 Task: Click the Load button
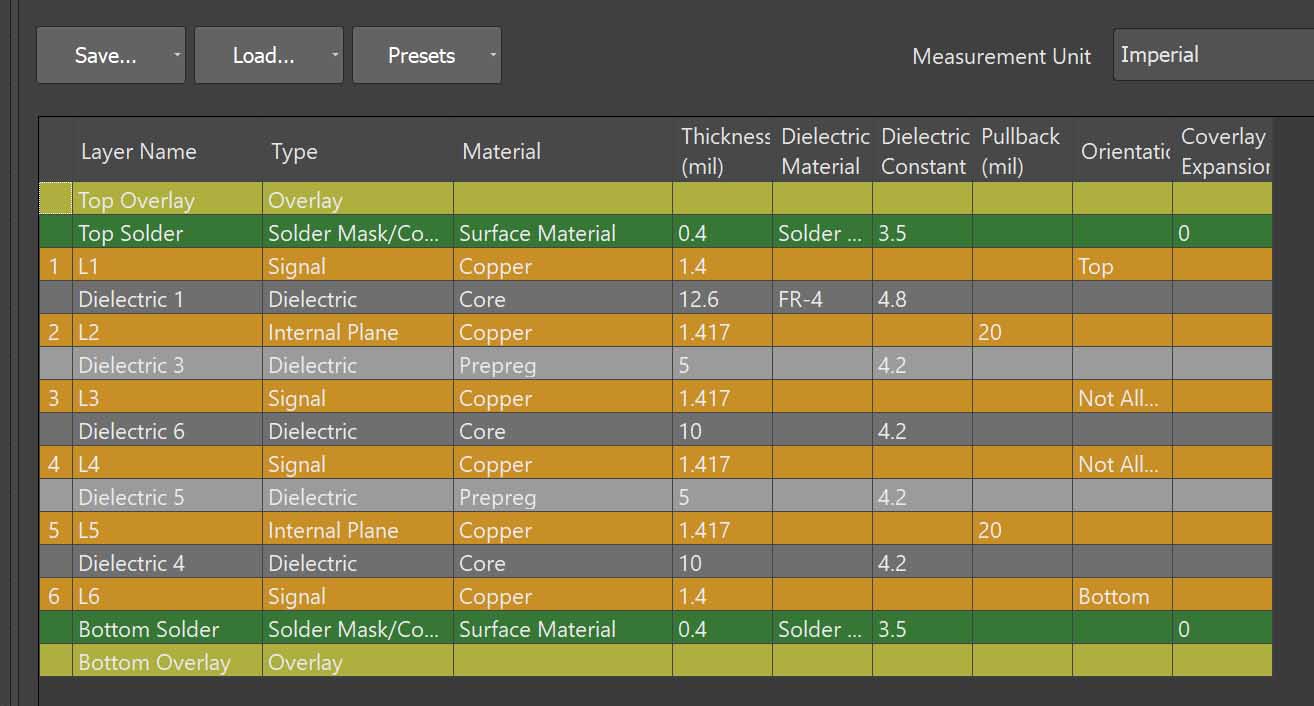click(262, 56)
